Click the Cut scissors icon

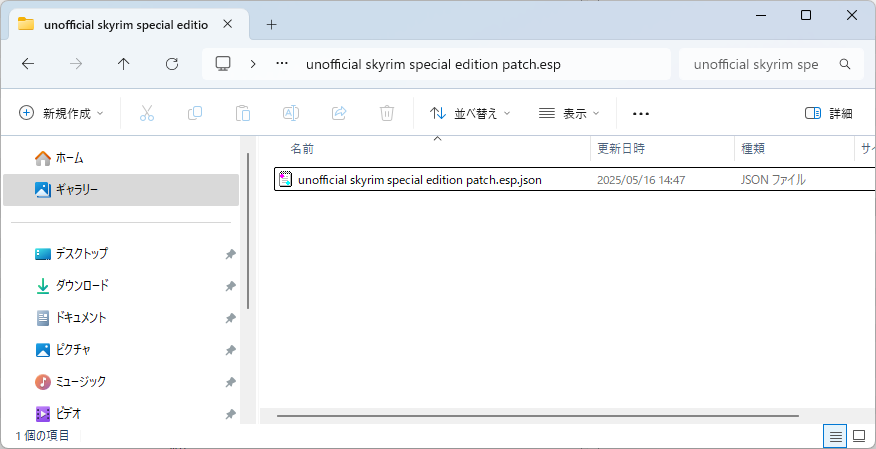(146, 113)
